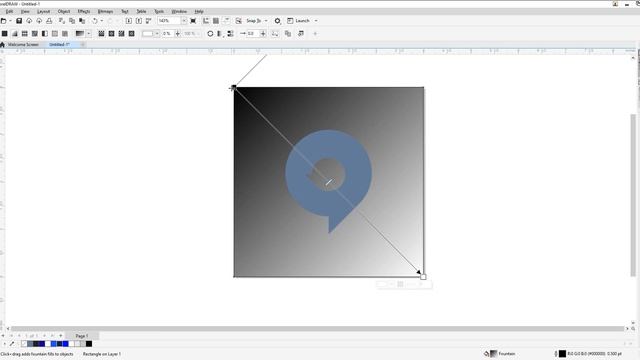Click the Import icon
The image size is (640, 360).
(129, 20)
